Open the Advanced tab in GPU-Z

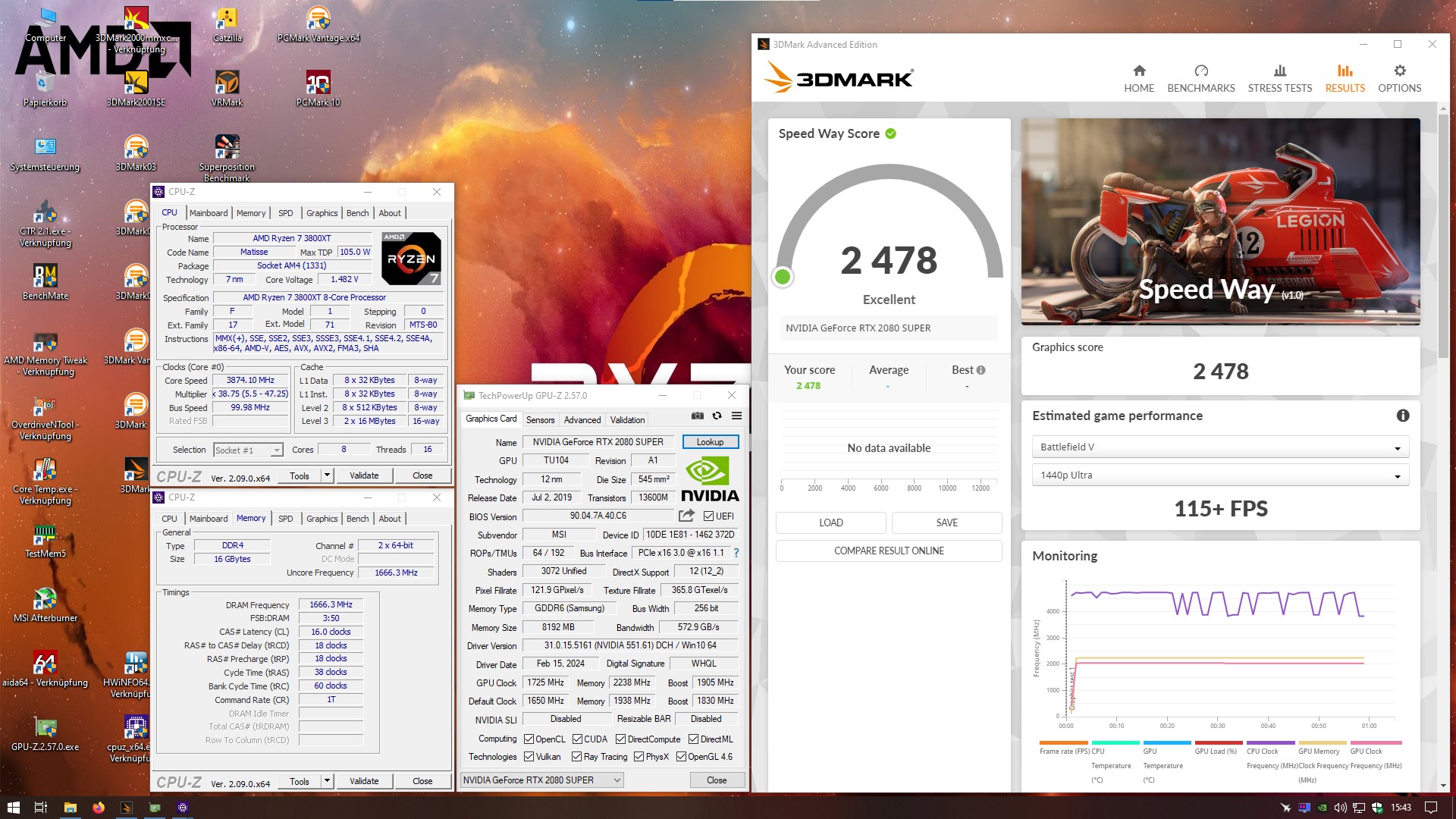pyautogui.click(x=582, y=420)
